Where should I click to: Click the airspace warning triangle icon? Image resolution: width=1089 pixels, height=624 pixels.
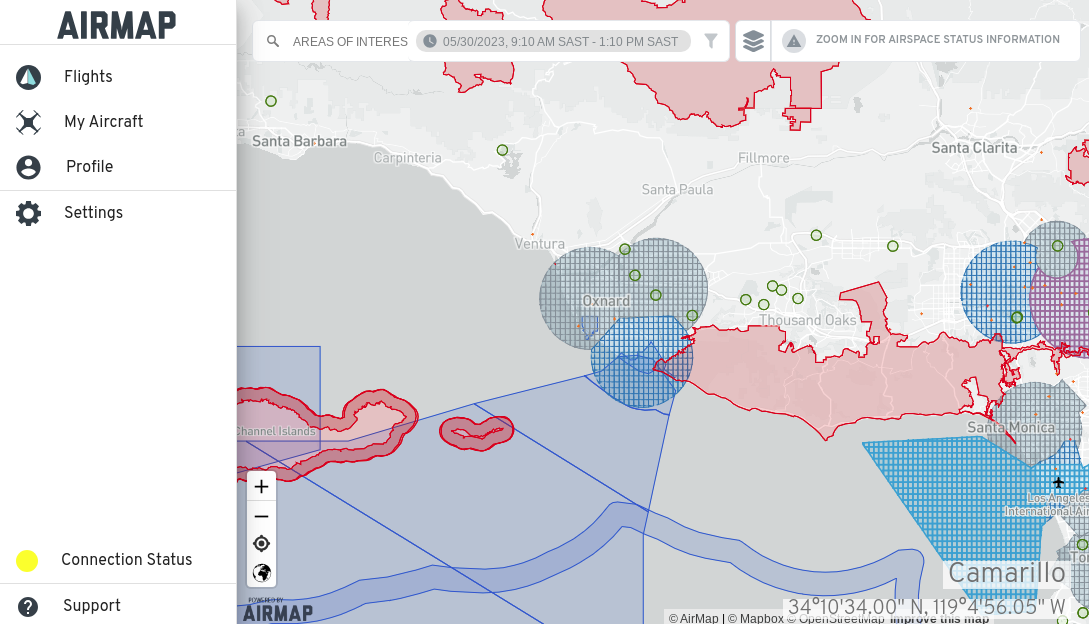tap(794, 41)
